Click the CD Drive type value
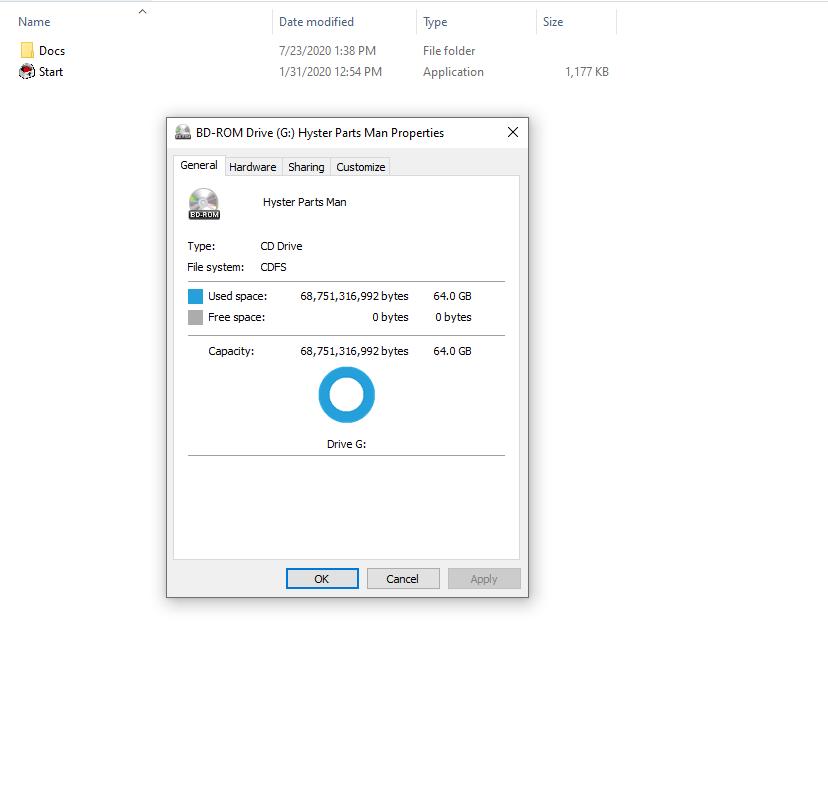 coord(281,246)
